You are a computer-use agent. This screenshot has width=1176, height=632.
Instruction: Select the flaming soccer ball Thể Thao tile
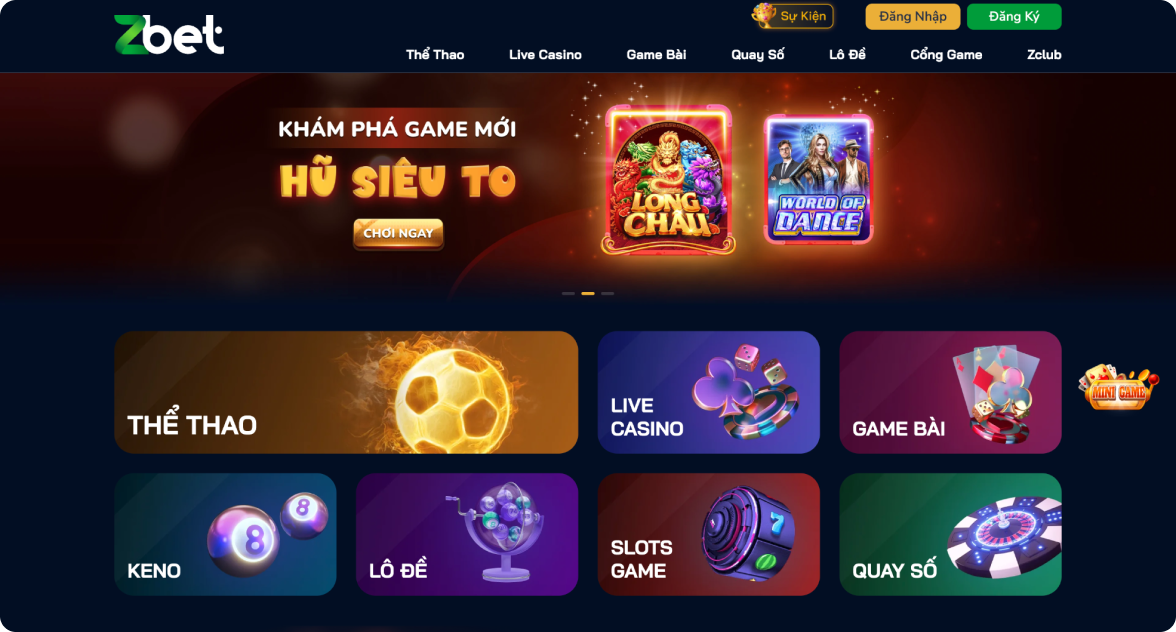click(346, 392)
